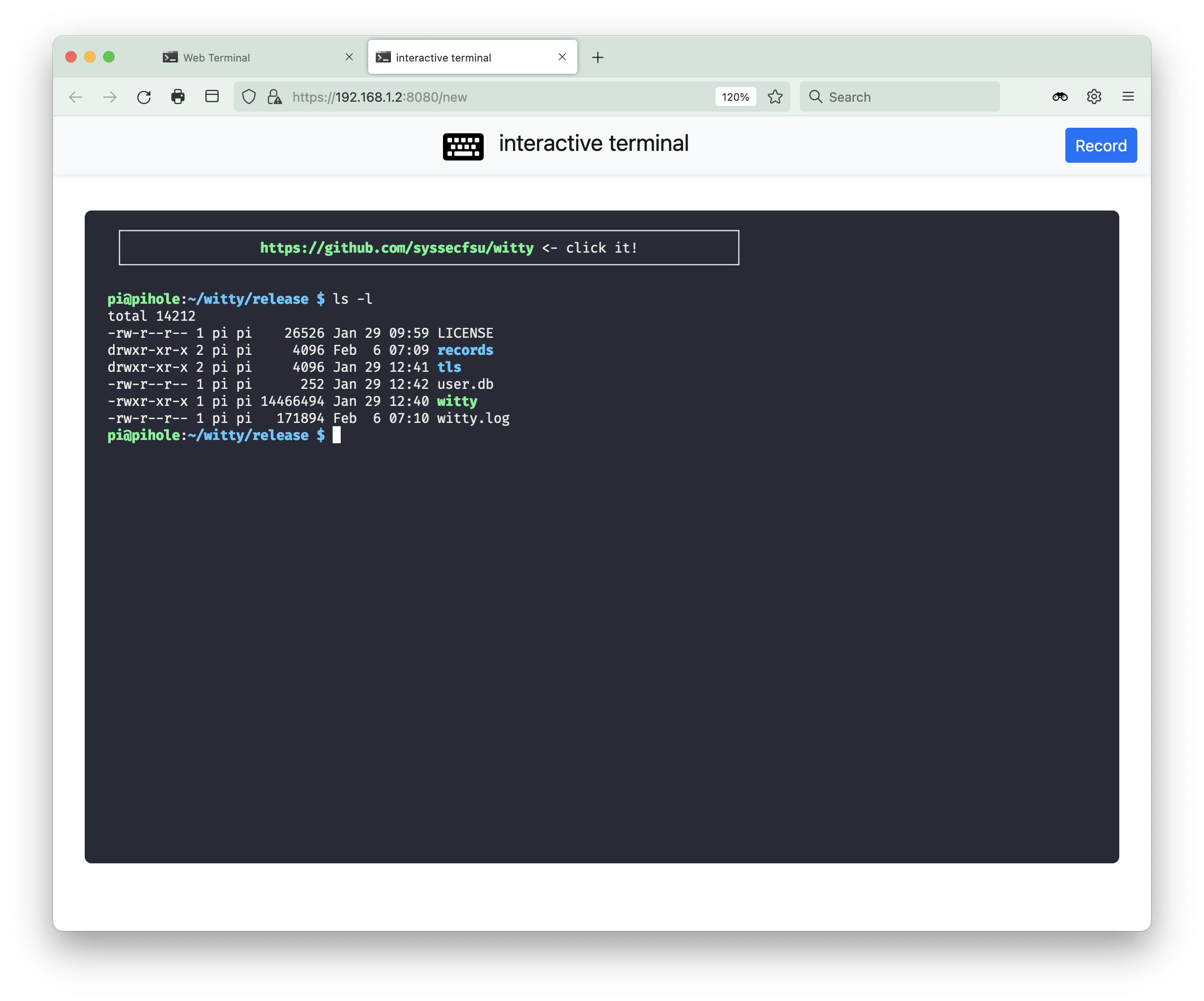
Task: Click the shield tracking protection icon
Action: click(x=249, y=97)
